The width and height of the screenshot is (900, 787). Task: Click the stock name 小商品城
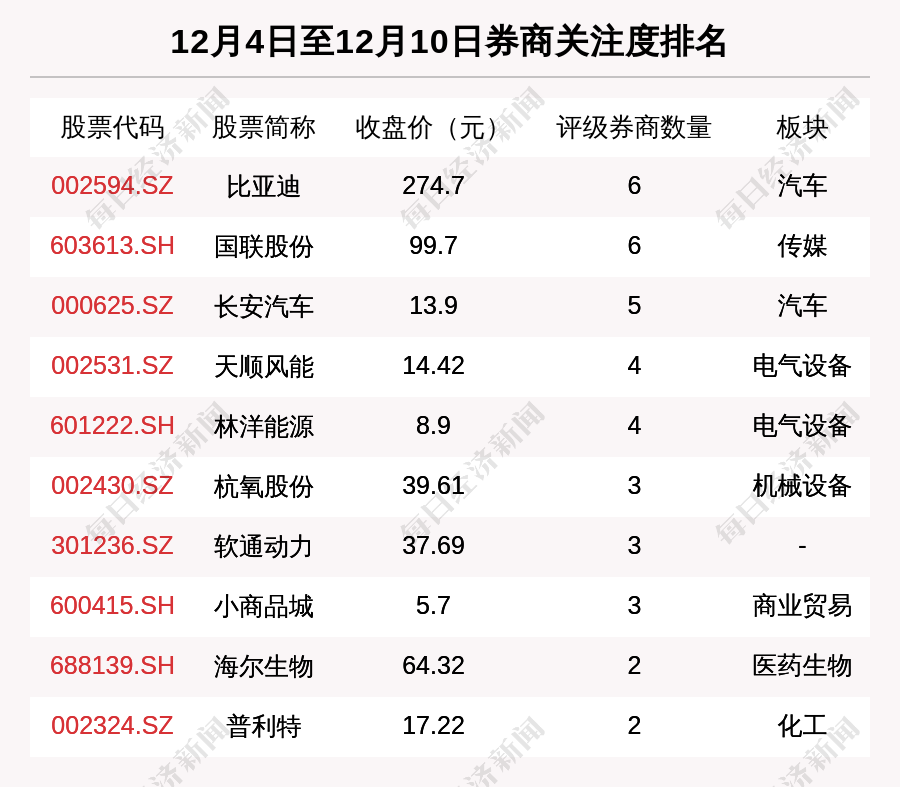coord(263,606)
